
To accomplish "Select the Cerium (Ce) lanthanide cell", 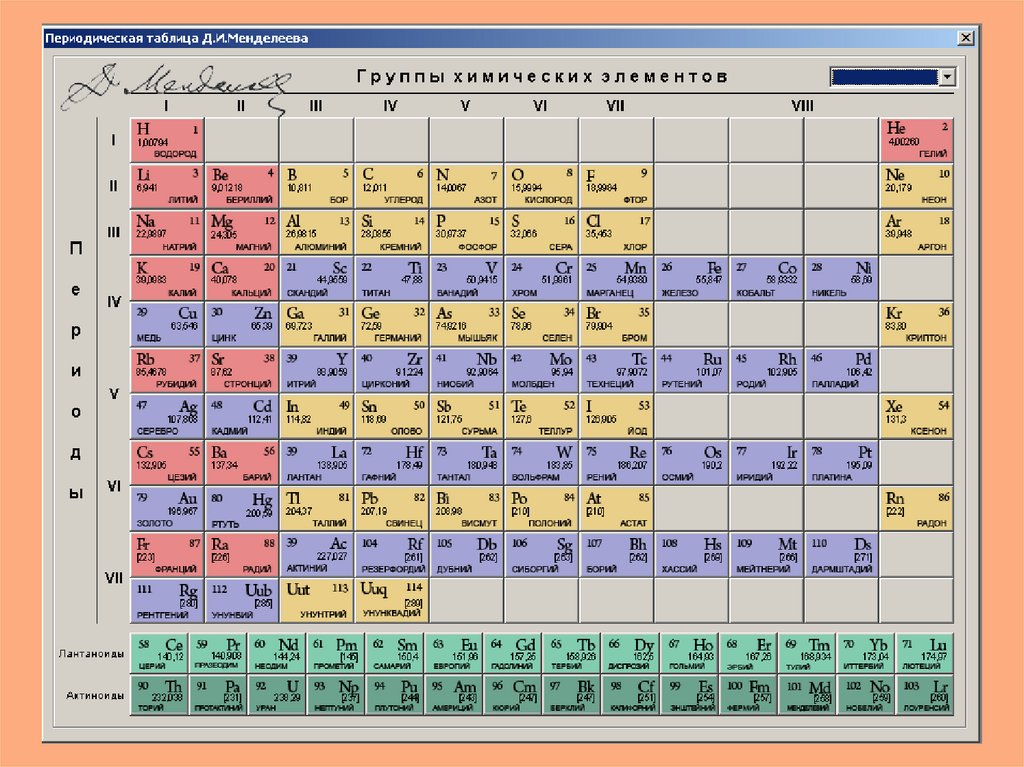I will click(x=159, y=652).
